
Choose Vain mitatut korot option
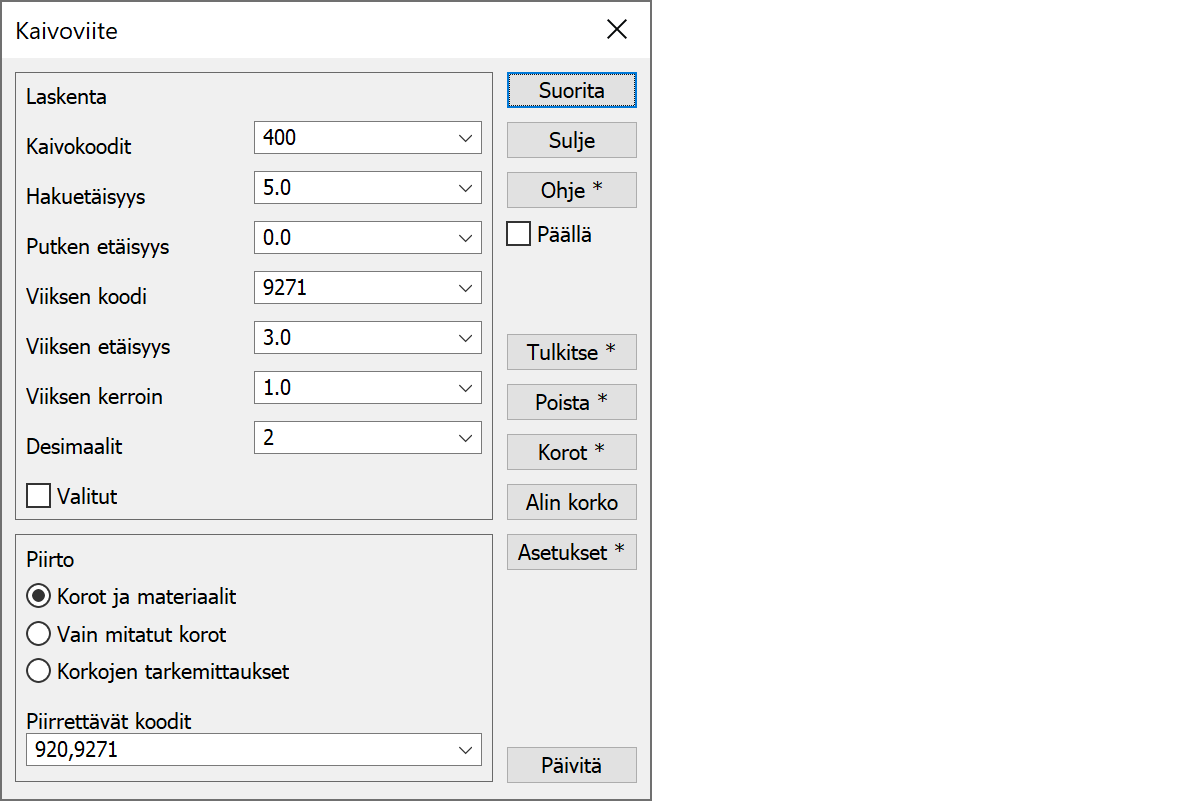tap(39, 634)
